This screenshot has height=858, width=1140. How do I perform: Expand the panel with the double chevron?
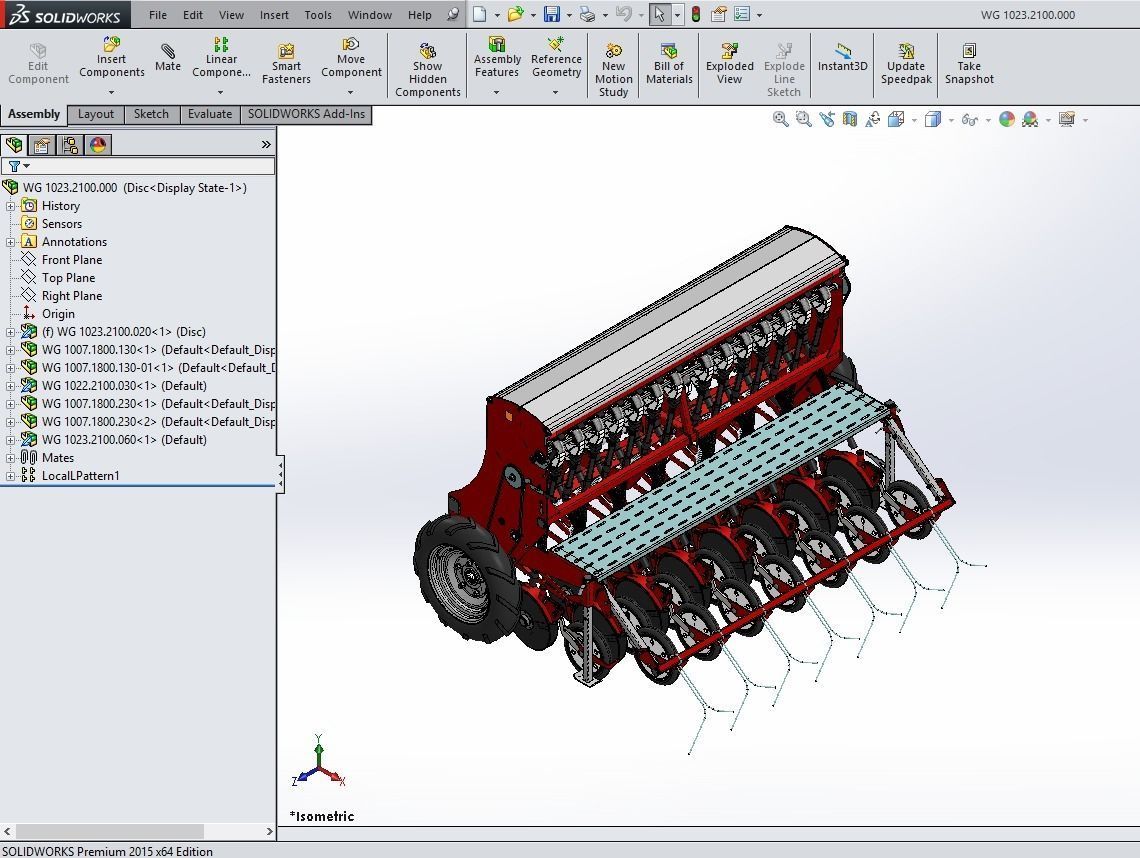(x=266, y=145)
